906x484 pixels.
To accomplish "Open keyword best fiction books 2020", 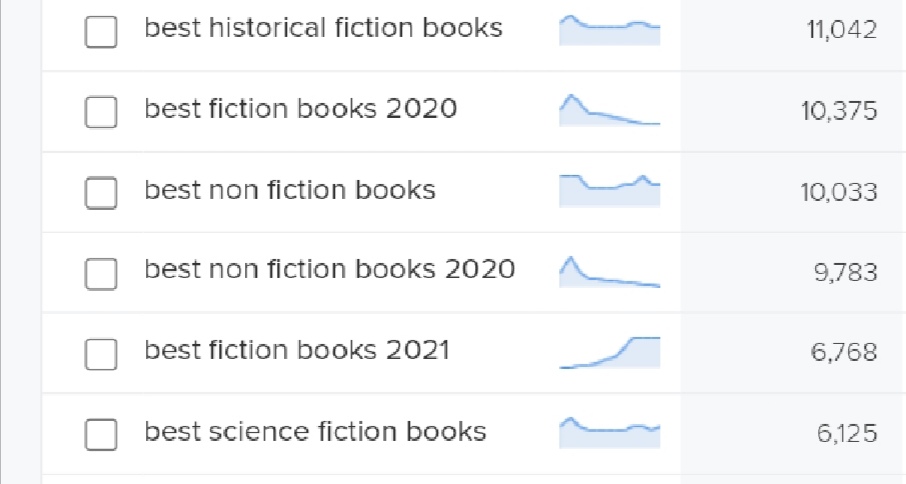I will click(300, 109).
